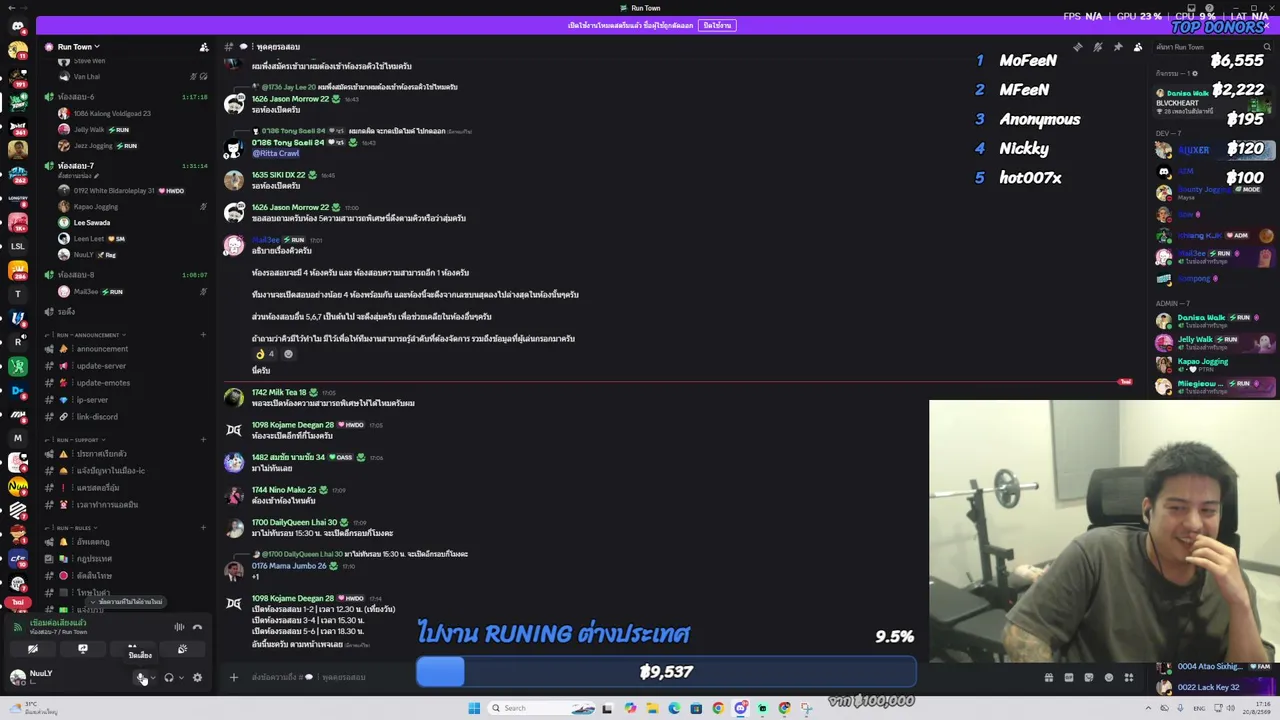Open Chrome in the taskbar

[x=718, y=708]
